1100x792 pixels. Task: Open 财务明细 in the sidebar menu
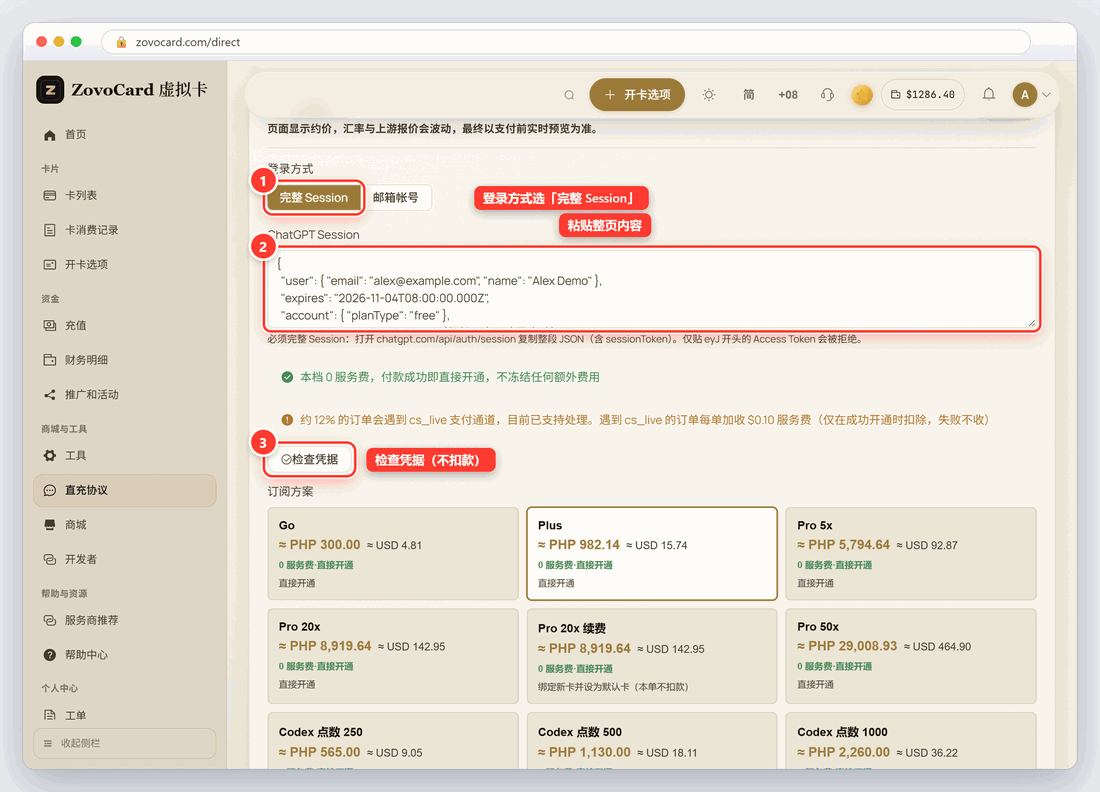pos(124,360)
